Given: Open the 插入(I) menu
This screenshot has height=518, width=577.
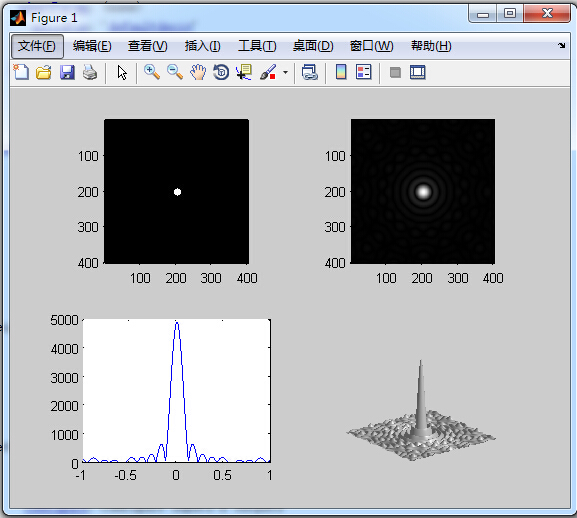Looking at the screenshot, I should pyautogui.click(x=202, y=46).
